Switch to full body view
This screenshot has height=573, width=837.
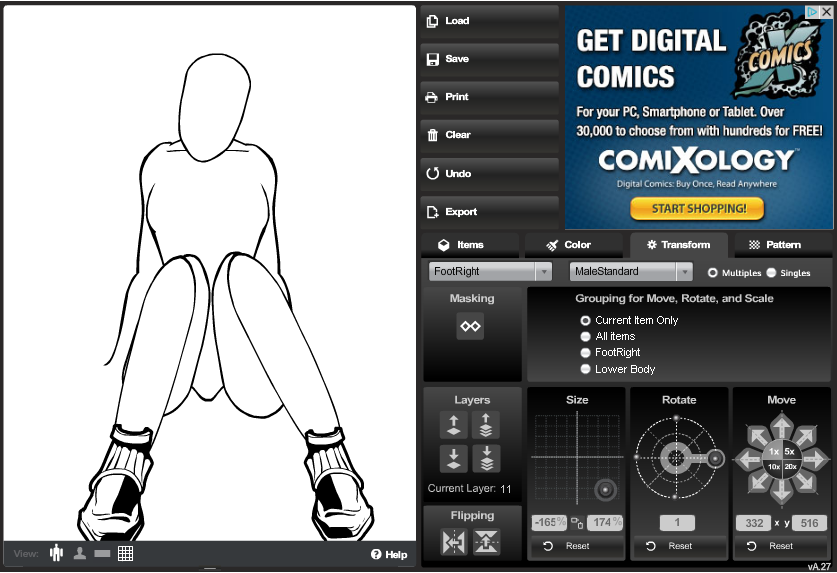[x=57, y=553]
